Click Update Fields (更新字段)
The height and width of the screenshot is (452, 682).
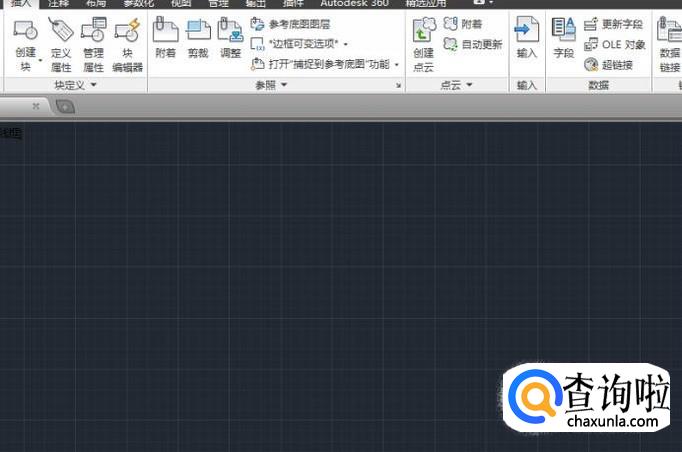613,24
